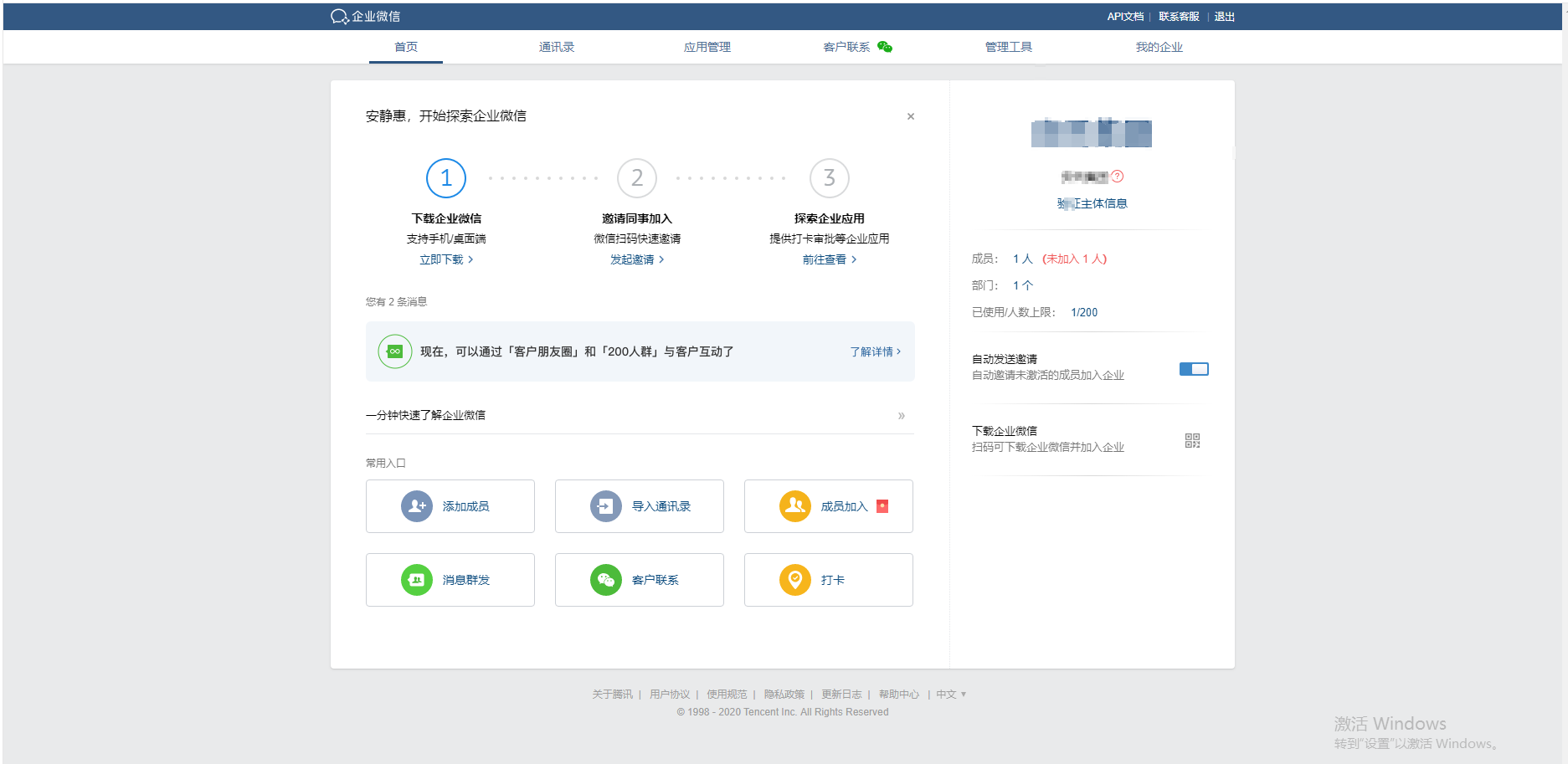Open the QR code for downloading WeCom
The height and width of the screenshot is (764, 1568).
click(x=1192, y=441)
